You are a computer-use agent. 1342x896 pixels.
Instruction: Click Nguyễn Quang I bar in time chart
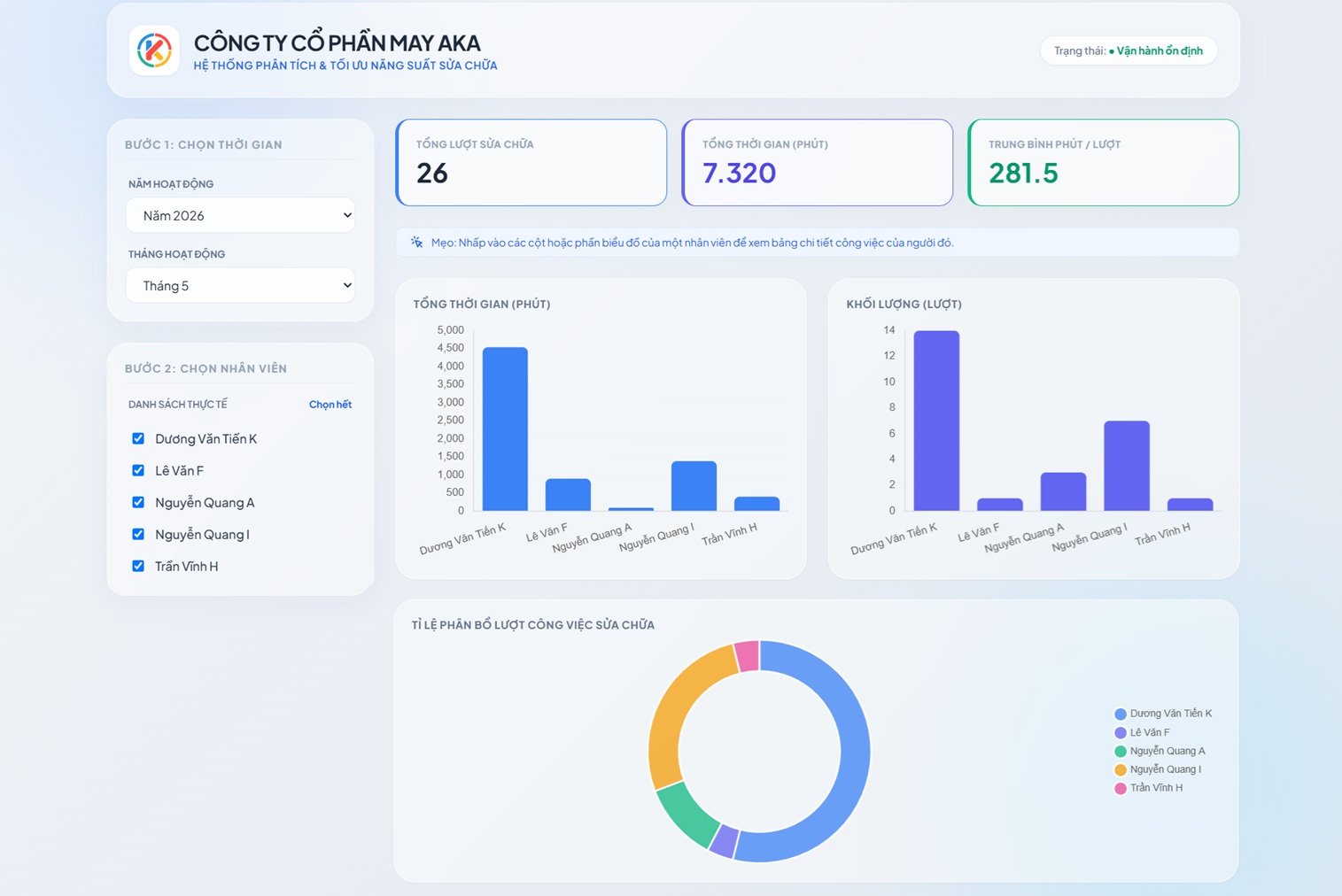click(694, 486)
